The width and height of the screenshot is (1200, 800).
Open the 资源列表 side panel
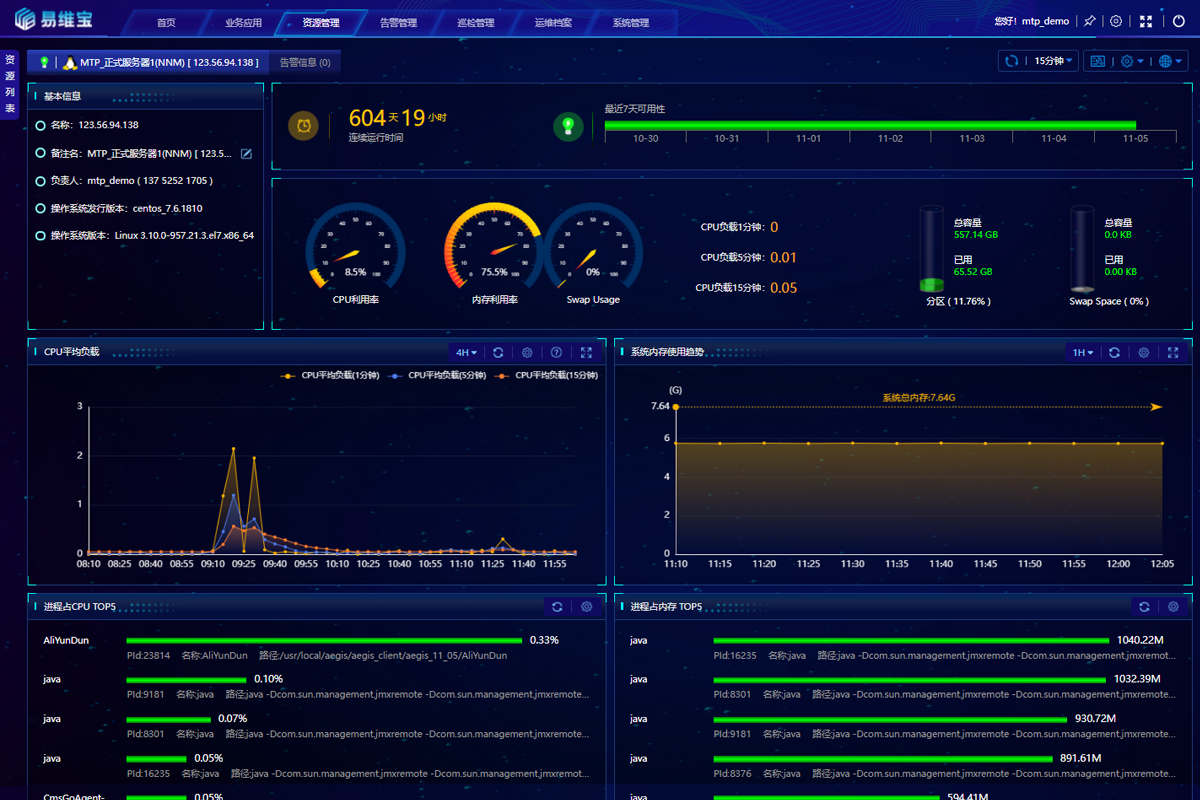(x=10, y=85)
